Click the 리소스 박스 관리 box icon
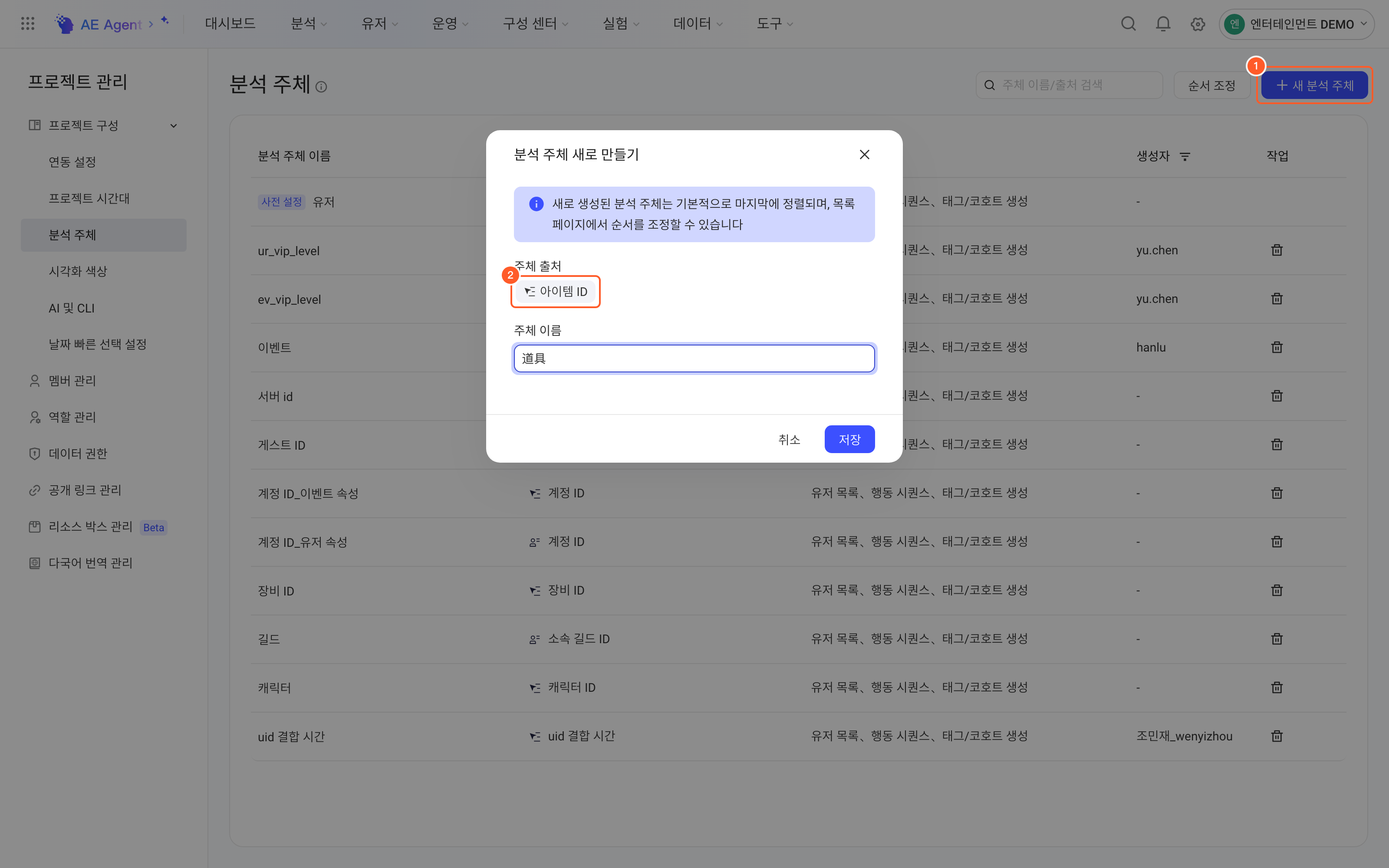Image resolution: width=1389 pixels, height=868 pixels. [x=34, y=526]
